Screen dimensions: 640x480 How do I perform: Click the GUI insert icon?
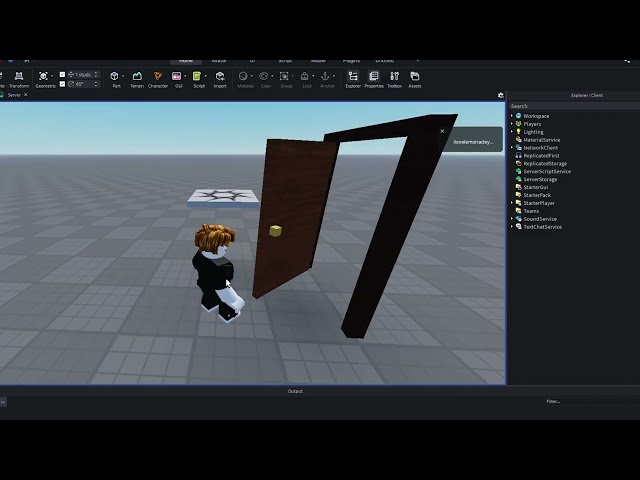pos(177,76)
